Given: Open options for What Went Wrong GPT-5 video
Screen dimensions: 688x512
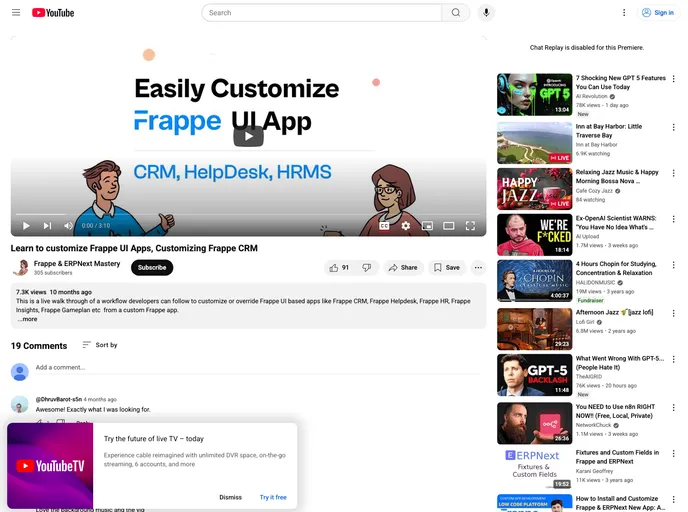Looking at the screenshot, I should [x=674, y=359].
